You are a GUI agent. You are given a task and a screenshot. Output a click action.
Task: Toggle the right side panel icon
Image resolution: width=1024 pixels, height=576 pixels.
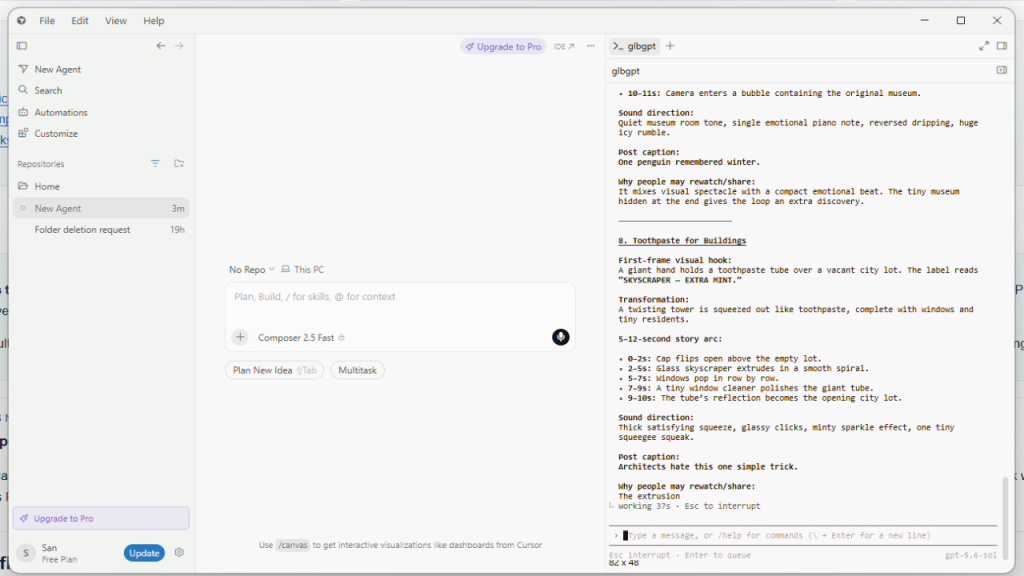[1002, 46]
